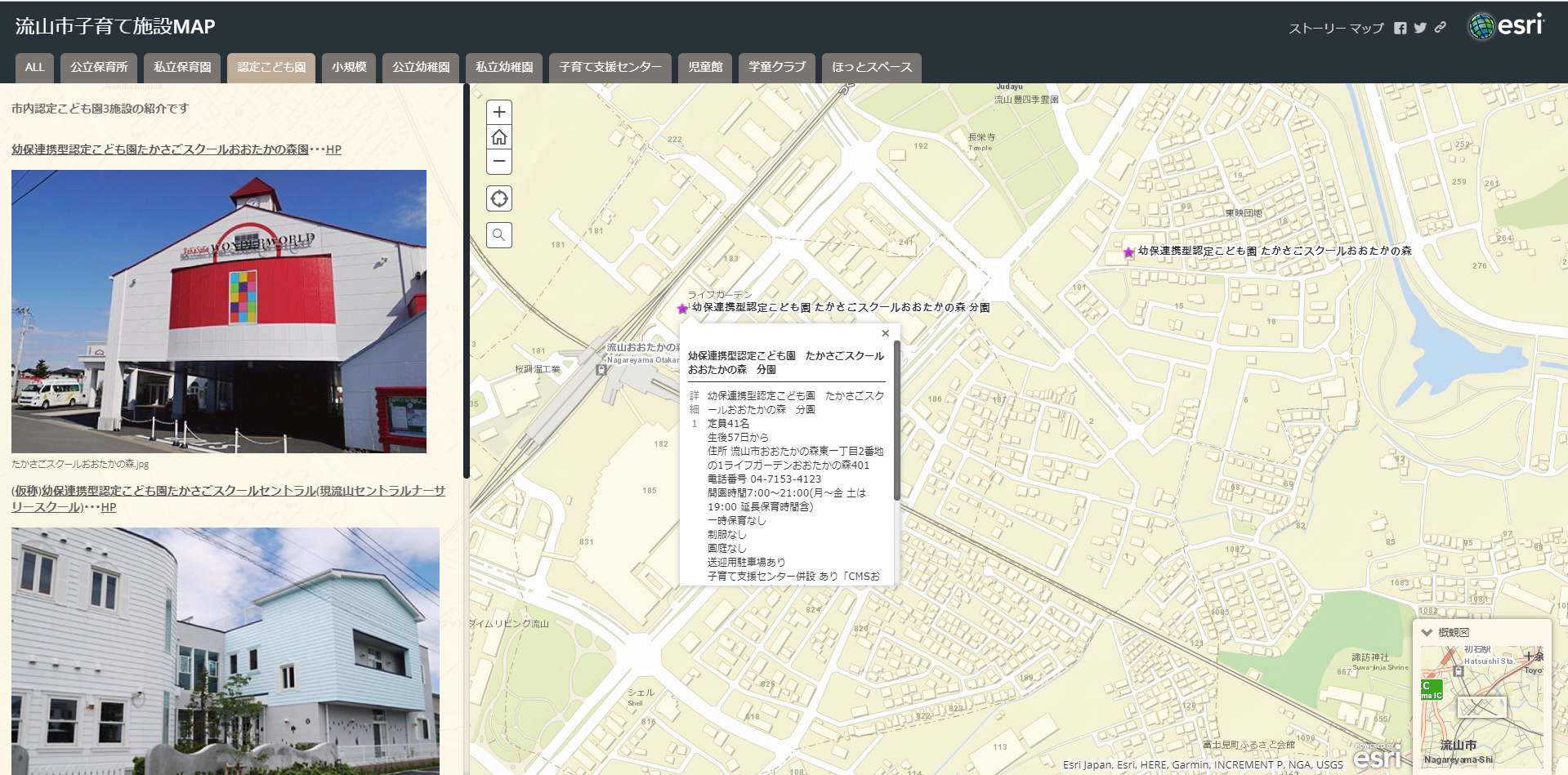Switch to the ALL tab
Screen dimensions: 1568x775
[x=34, y=67]
